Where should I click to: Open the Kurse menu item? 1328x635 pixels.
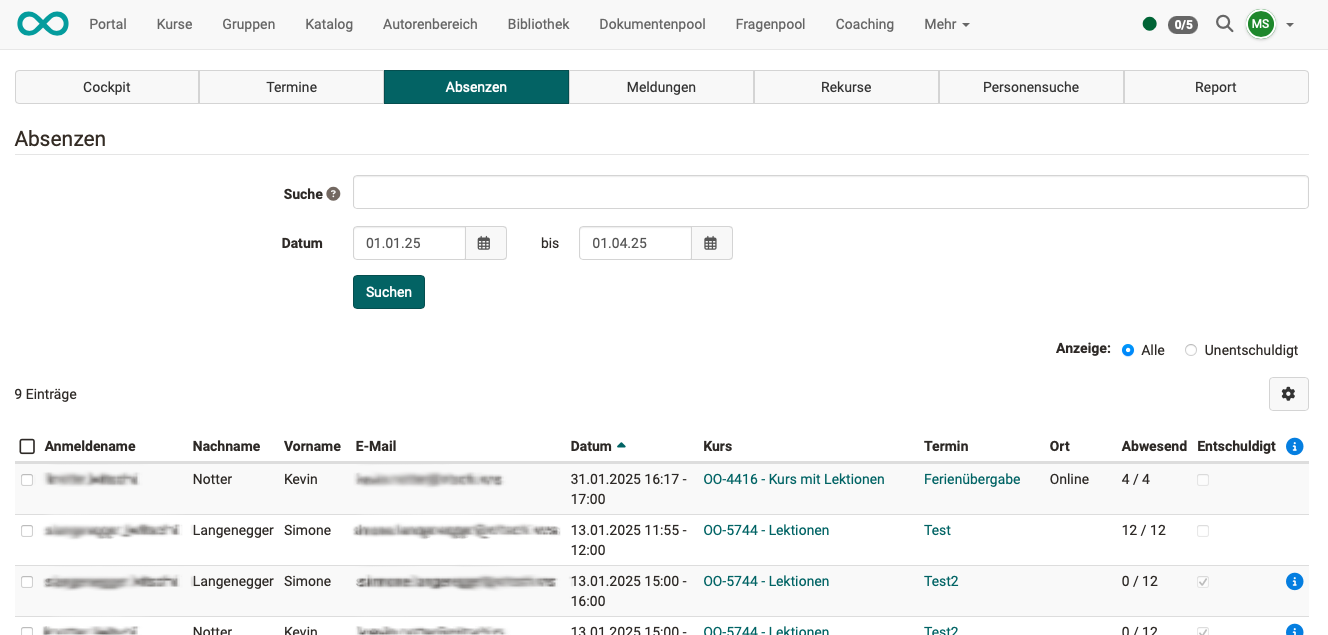pos(174,24)
